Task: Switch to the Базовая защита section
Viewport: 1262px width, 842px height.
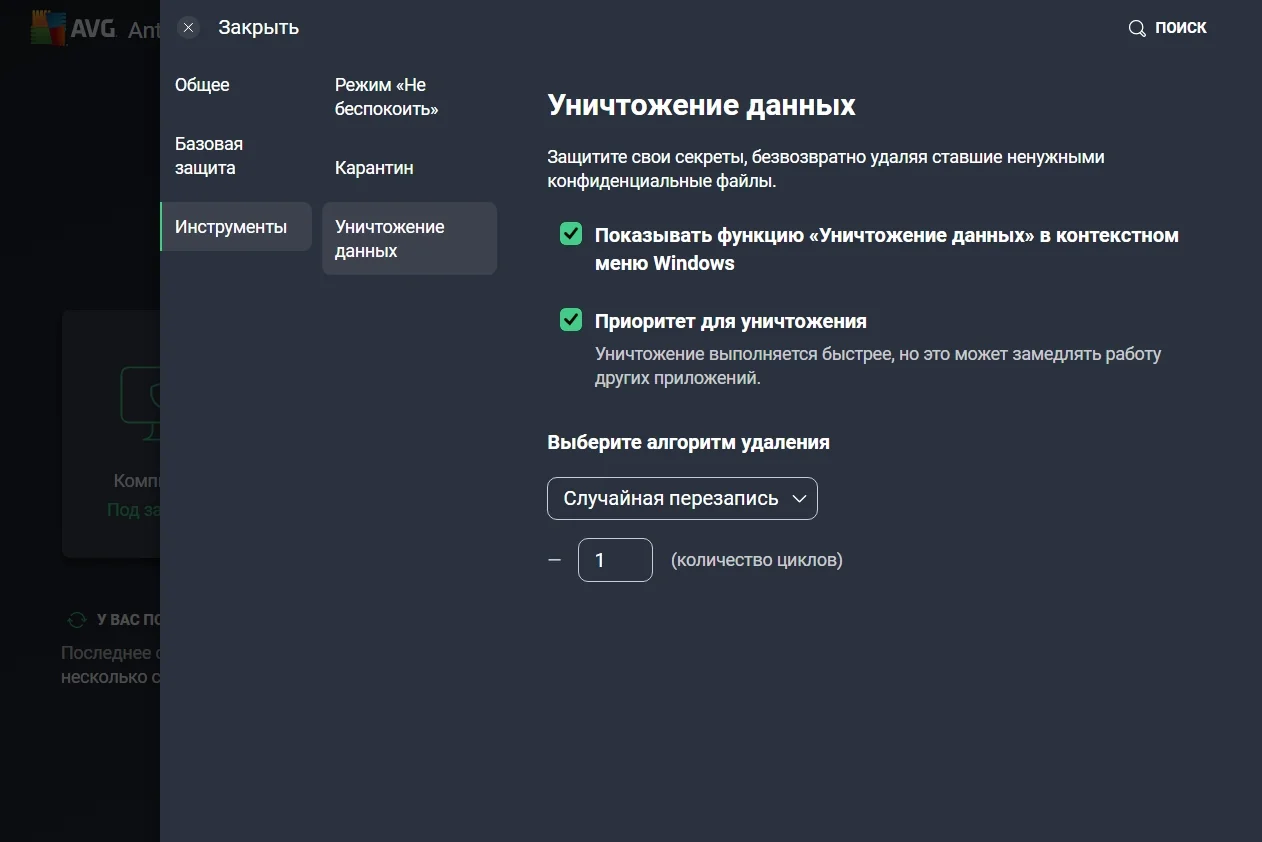Action: [209, 156]
